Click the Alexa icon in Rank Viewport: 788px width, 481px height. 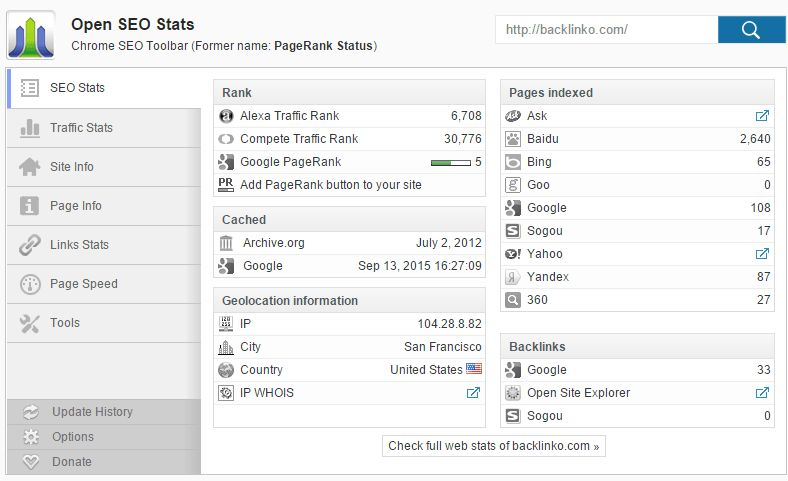(x=226, y=116)
